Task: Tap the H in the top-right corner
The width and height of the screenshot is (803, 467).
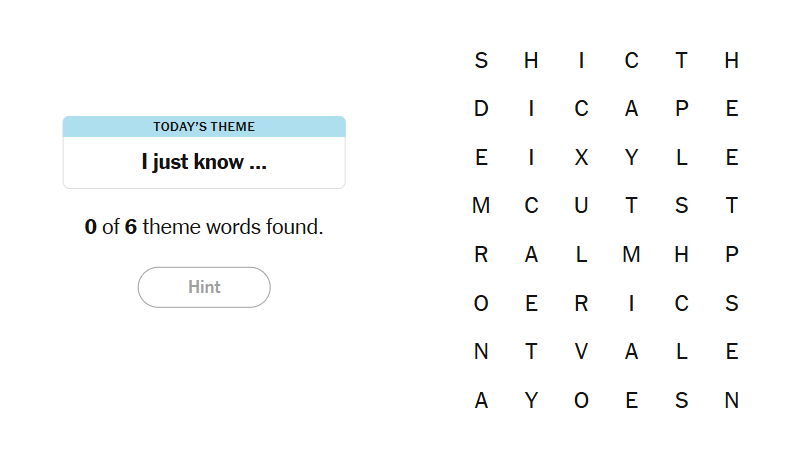Action: tap(731, 61)
